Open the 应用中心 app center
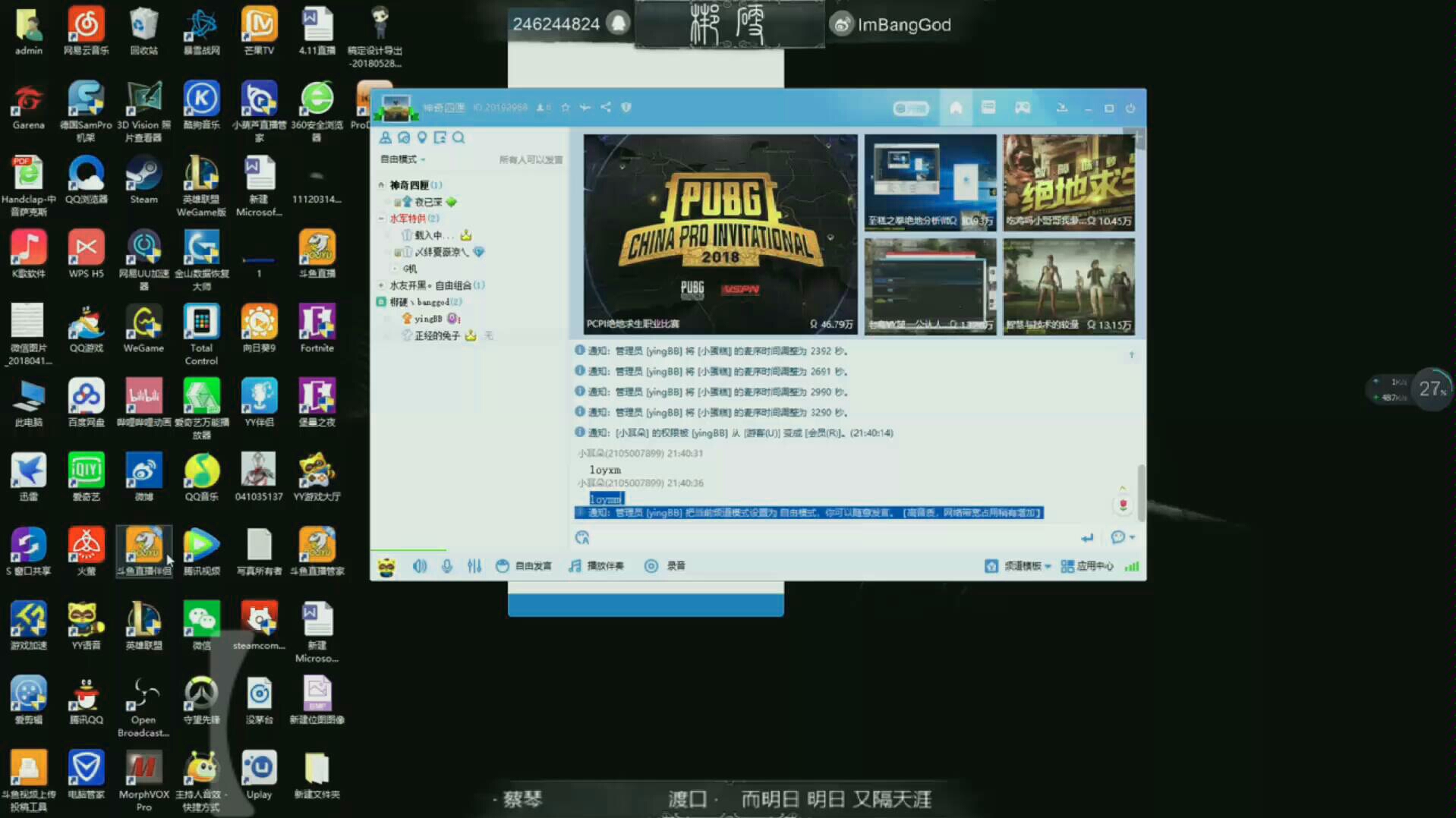 tap(1087, 566)
